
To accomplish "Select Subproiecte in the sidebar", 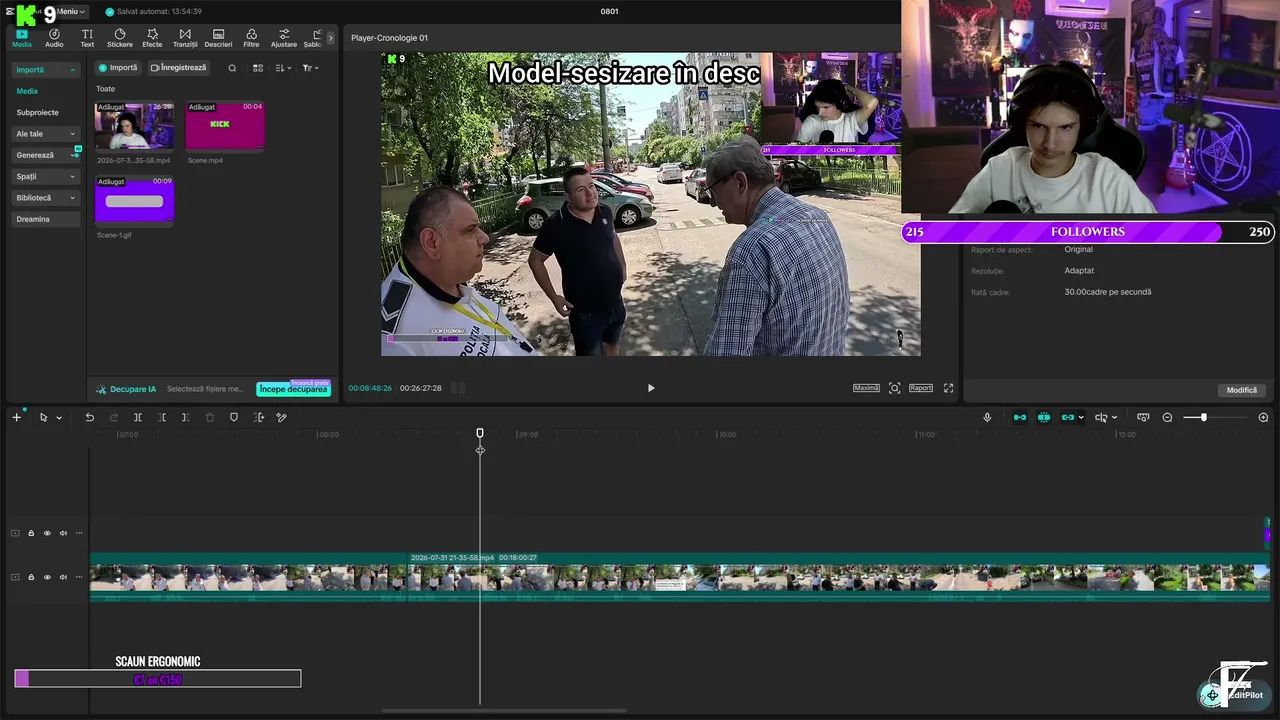I will click(x=37, y=113).
